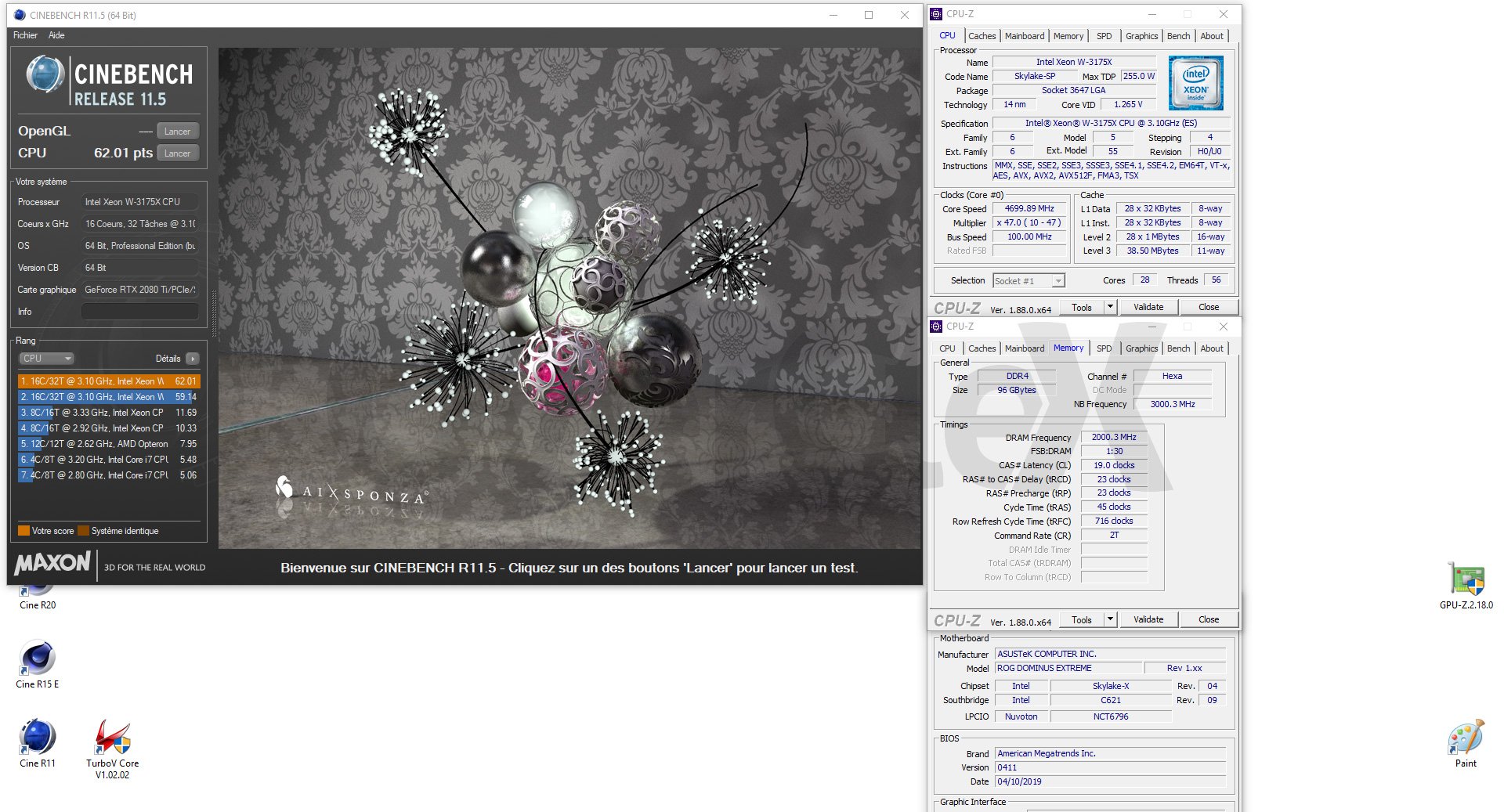Run the OpenGL test with Lancer
Viewport: 1504px width, 812px height.
(178, 132)
